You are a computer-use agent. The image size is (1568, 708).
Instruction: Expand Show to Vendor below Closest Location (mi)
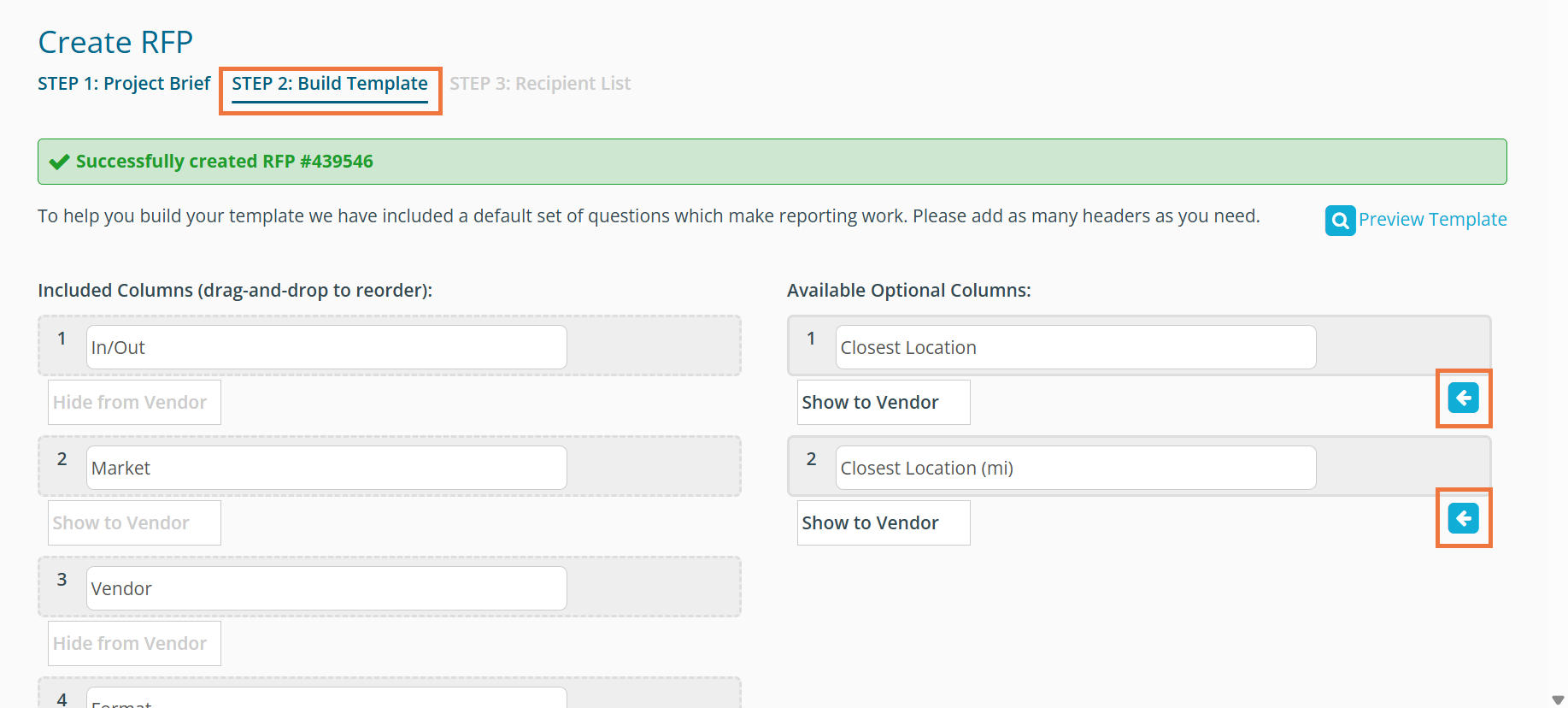(x=884, y=523)
